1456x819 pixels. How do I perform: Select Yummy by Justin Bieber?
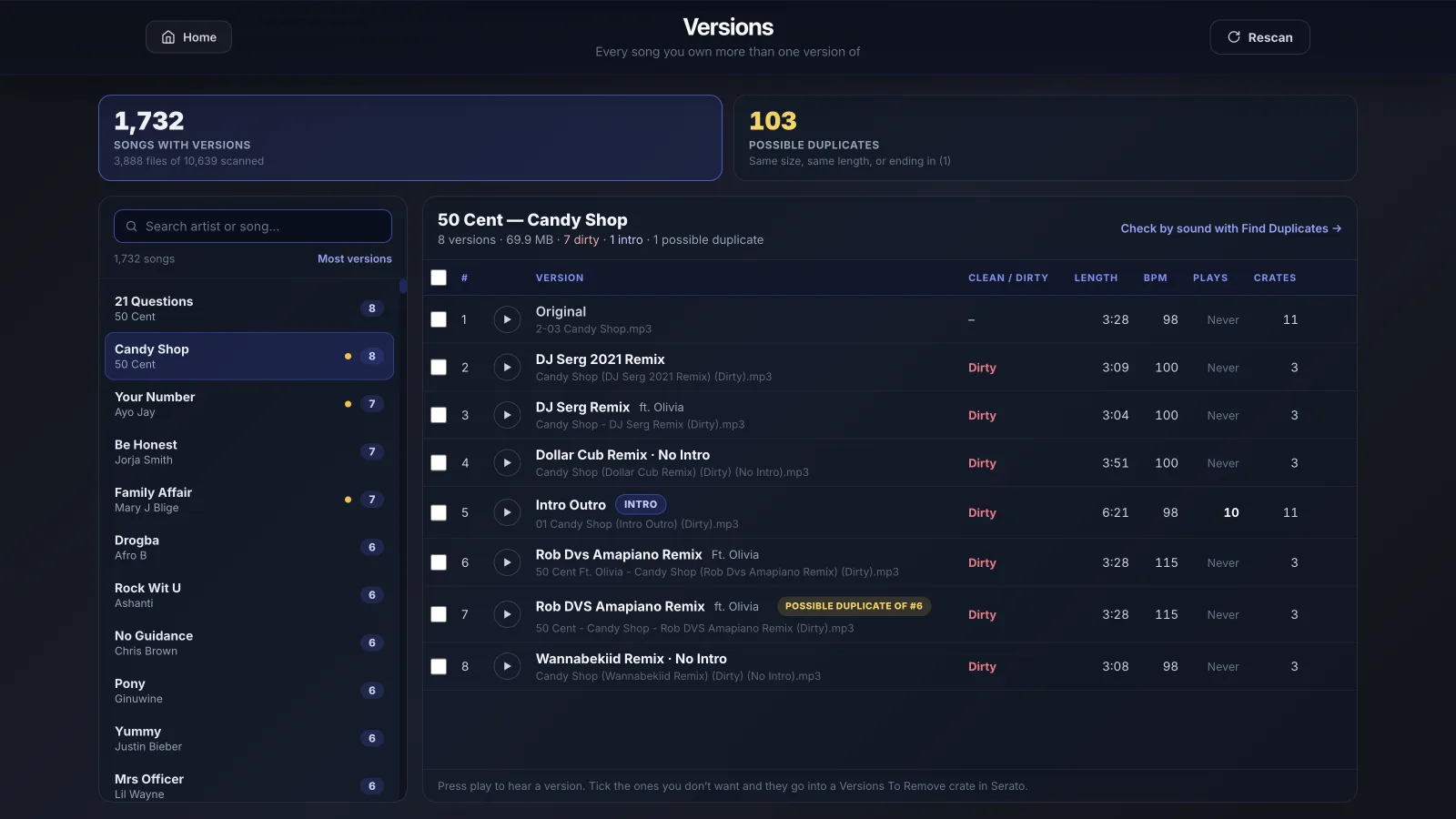click(249, 739)
